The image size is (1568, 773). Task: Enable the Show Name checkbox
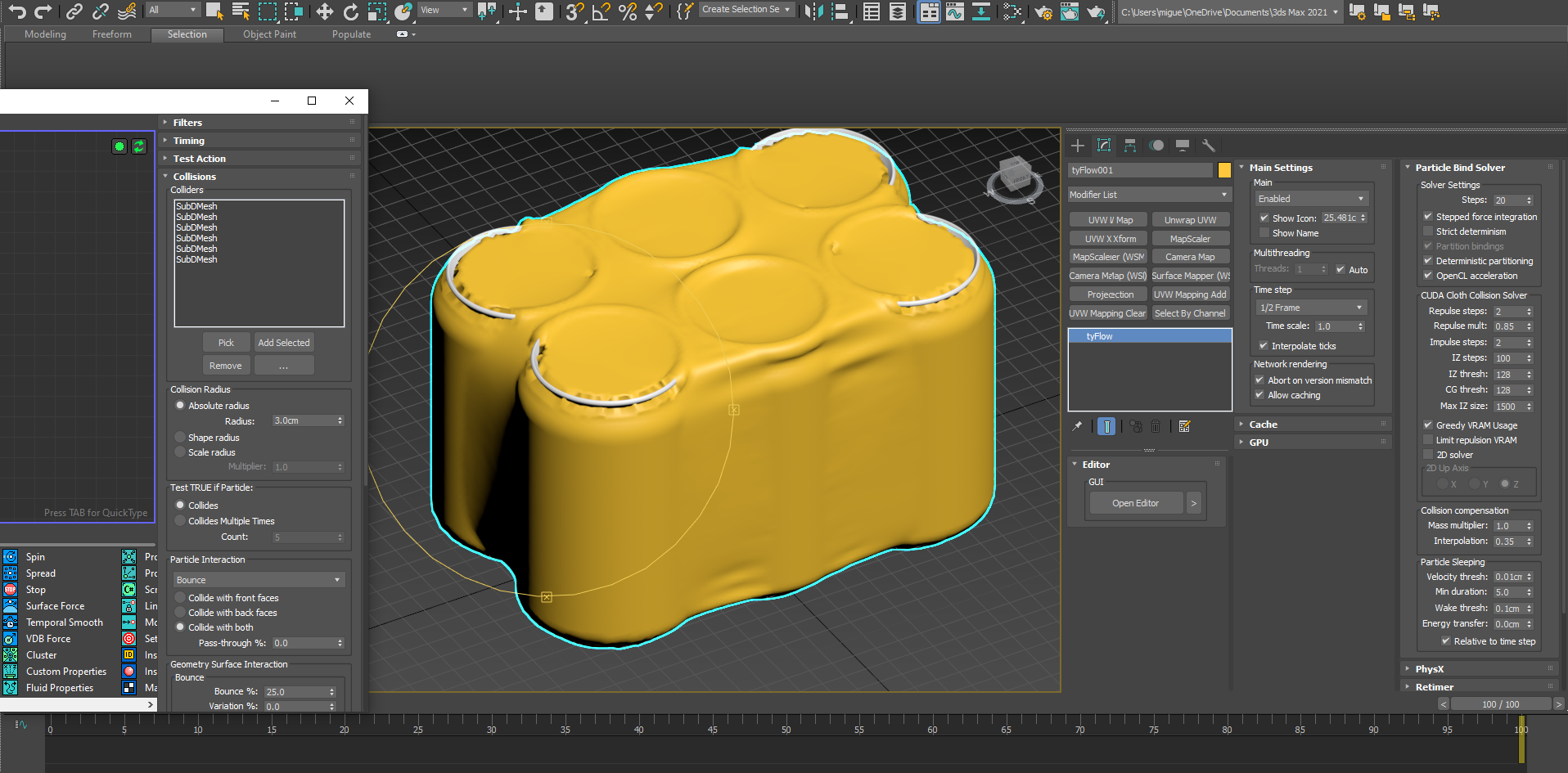pyautogui.click(x=1264, y=233)
